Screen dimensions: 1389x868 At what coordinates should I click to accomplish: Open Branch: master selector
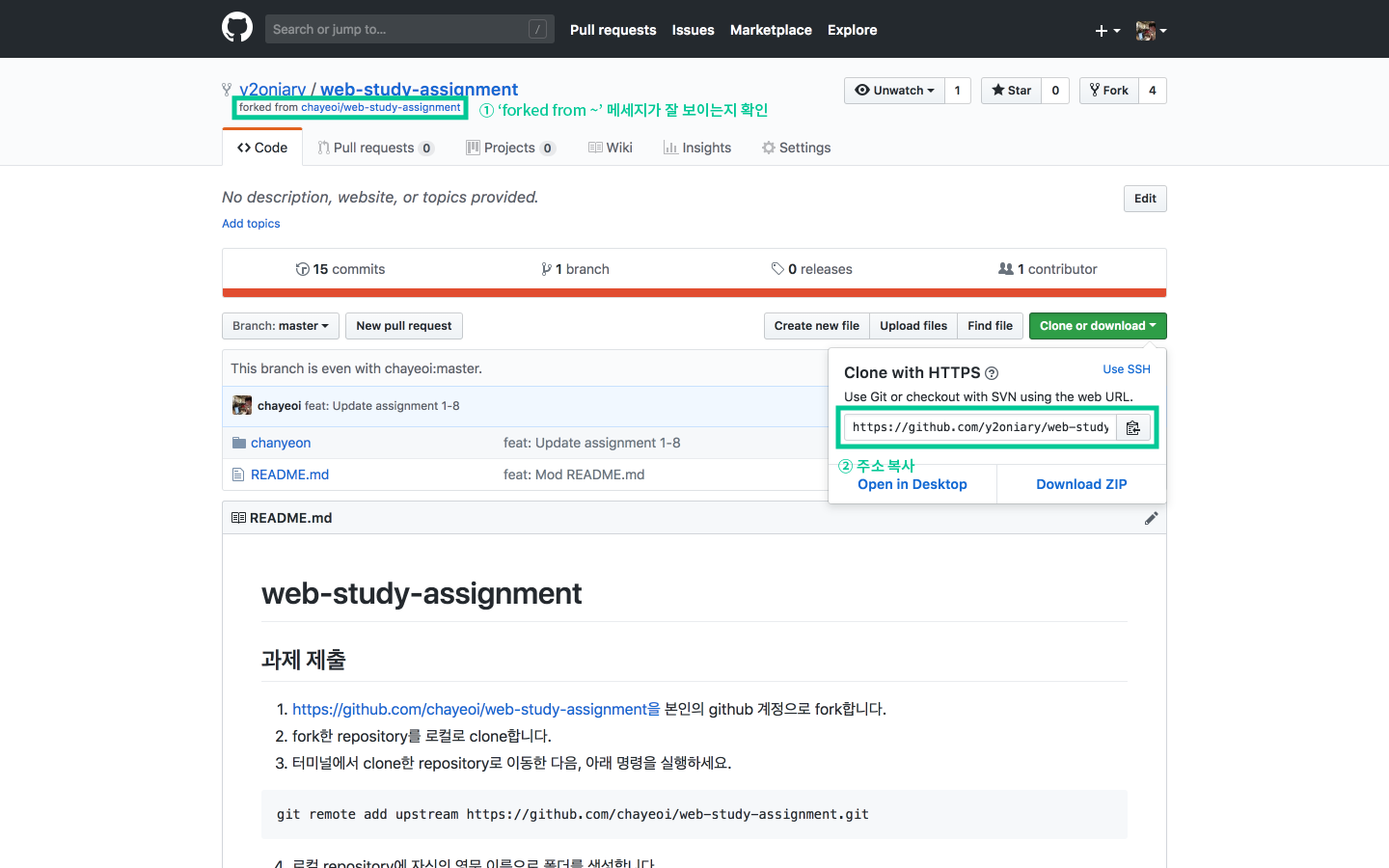[x=281, y=326]
